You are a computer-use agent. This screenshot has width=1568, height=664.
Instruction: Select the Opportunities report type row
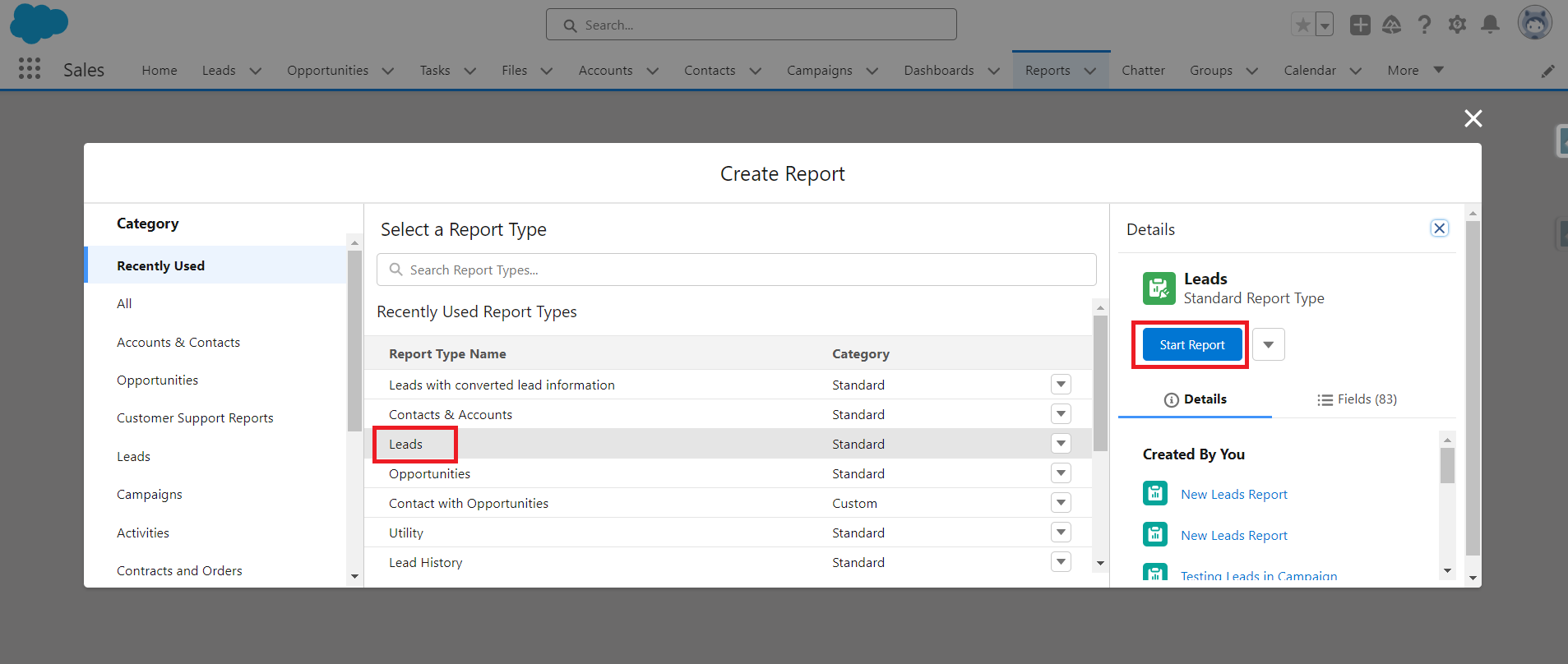pyautogui.click(x=728, y=473)
